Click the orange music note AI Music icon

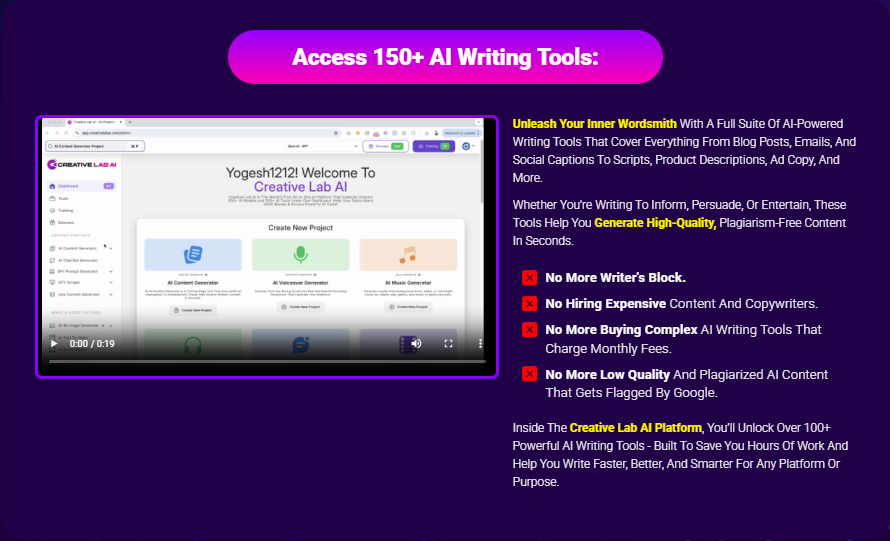[408, 254]
